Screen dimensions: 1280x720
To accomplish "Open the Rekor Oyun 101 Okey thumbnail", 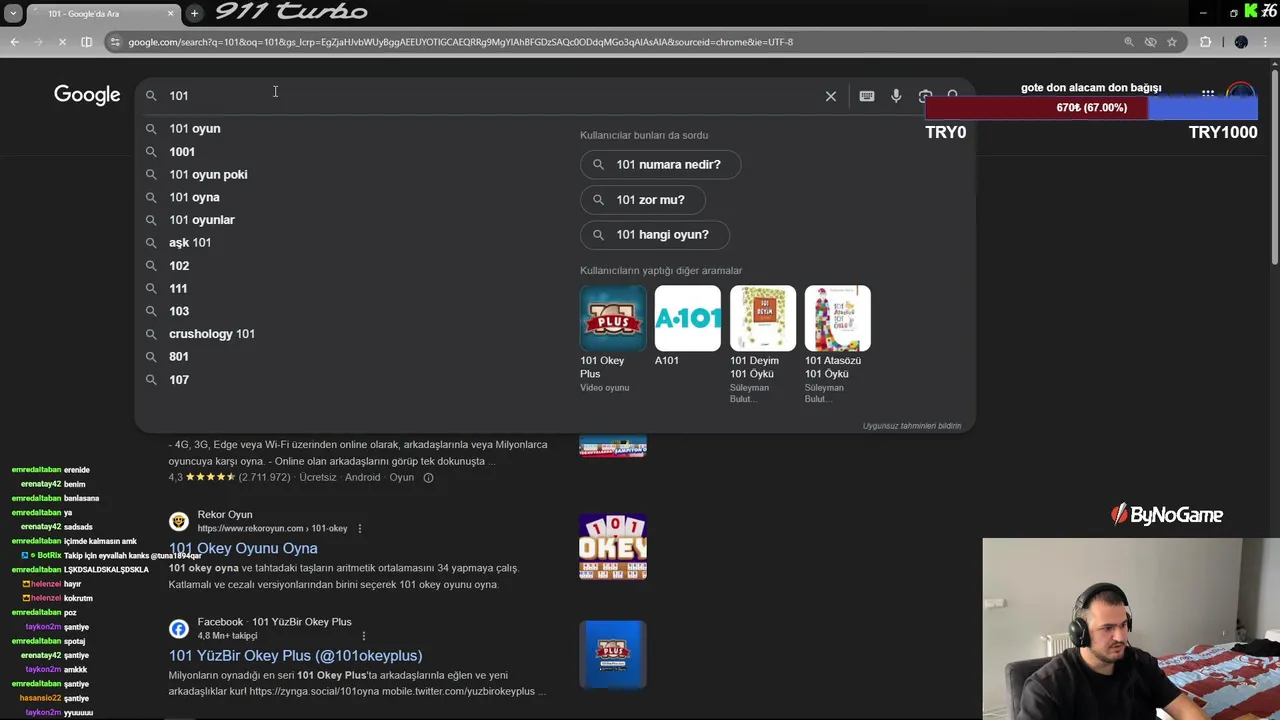I will (613, 547).
